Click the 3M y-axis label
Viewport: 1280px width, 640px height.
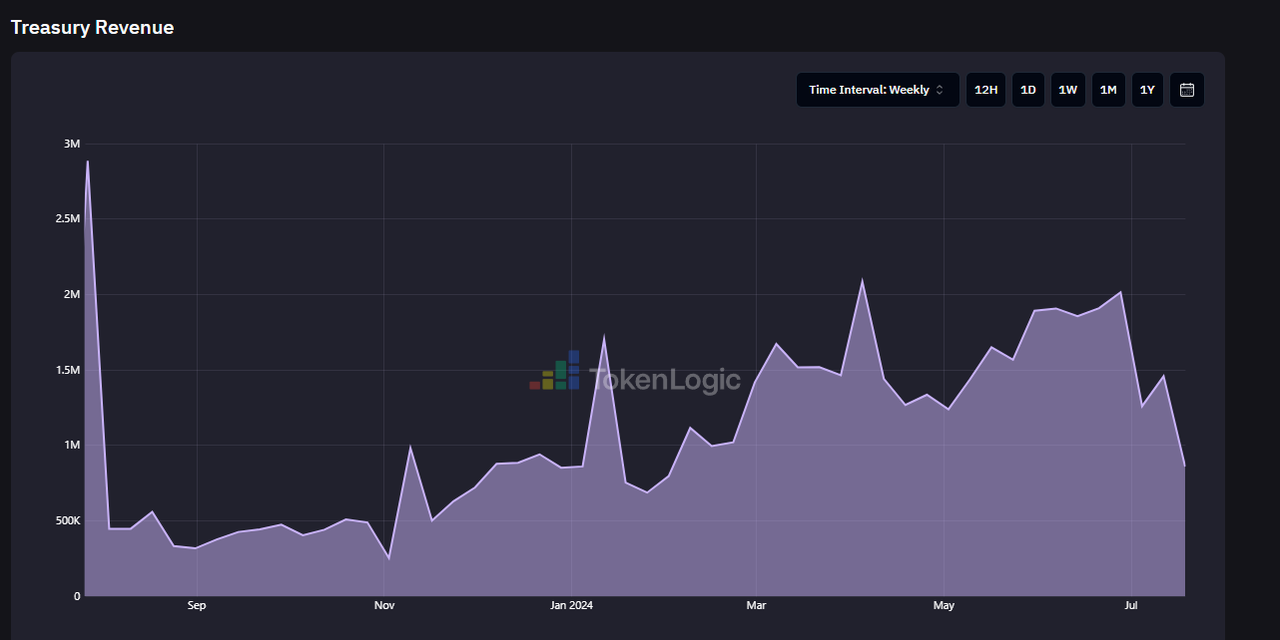pyautogui.click(x=72, y=144)
